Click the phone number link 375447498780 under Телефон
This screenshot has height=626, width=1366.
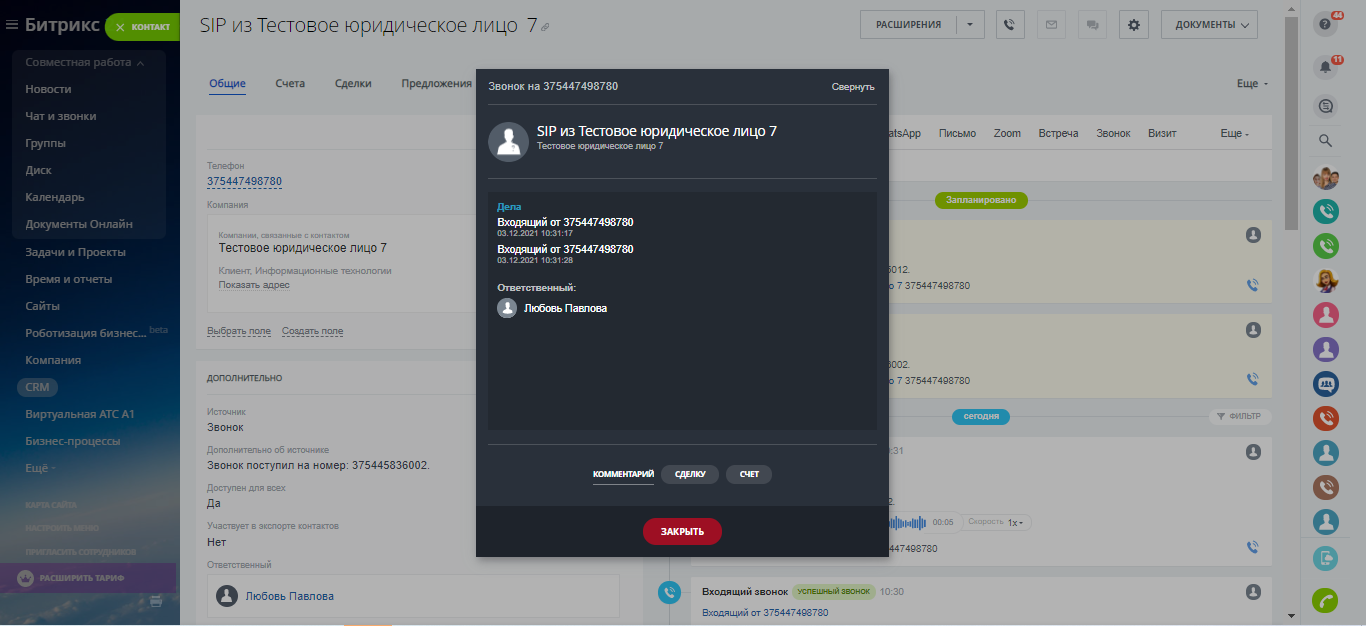(244, 181)
